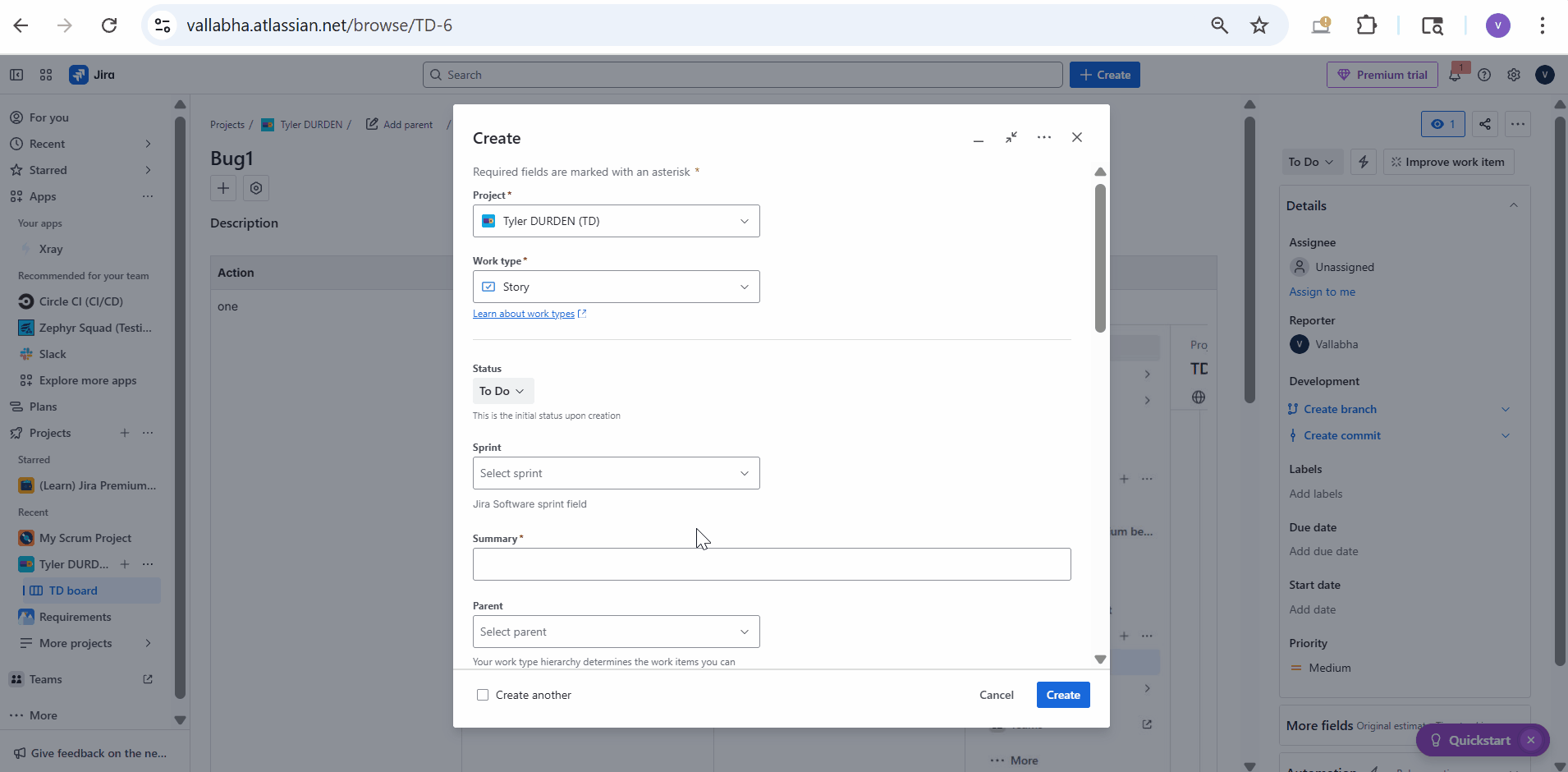Click the Summary text input field
The width and height of the screenshot is (1568, 772).
[x=772, y=564]
